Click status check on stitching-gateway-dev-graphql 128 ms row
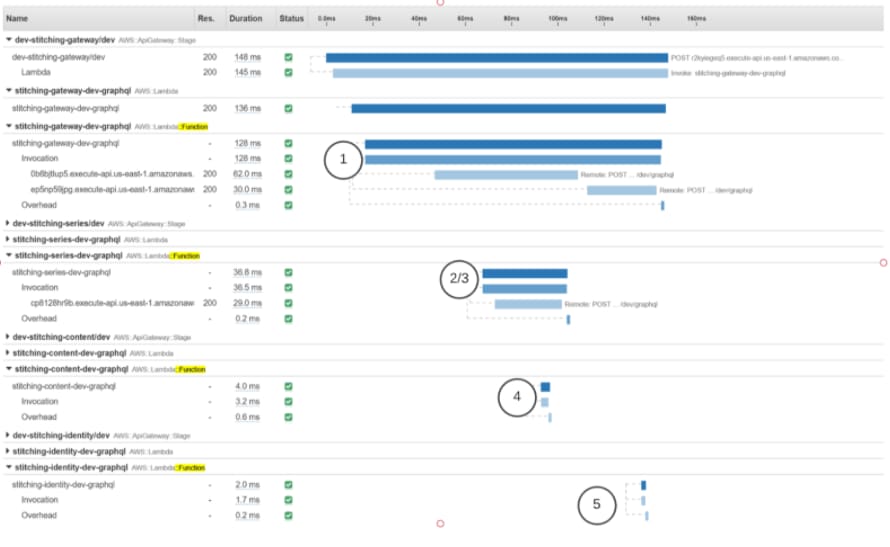Screen dimensions: 890x547 288,144
